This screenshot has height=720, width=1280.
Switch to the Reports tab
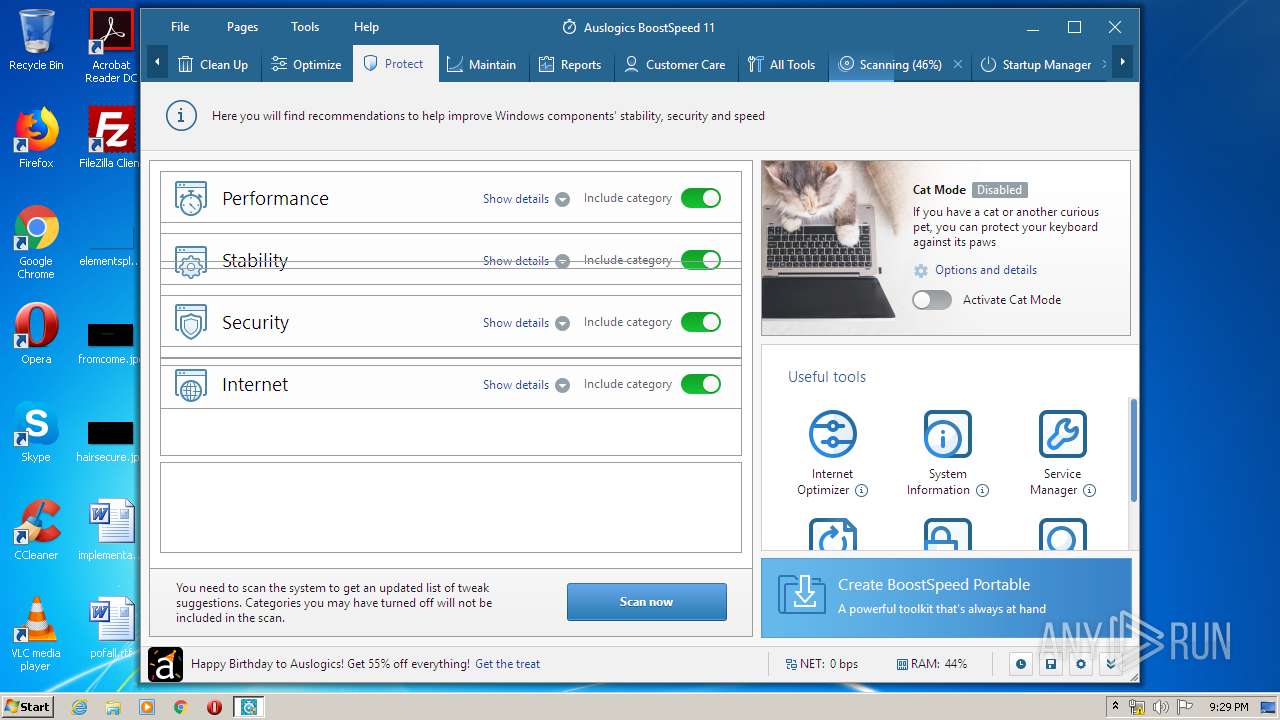tap(570, 64)
